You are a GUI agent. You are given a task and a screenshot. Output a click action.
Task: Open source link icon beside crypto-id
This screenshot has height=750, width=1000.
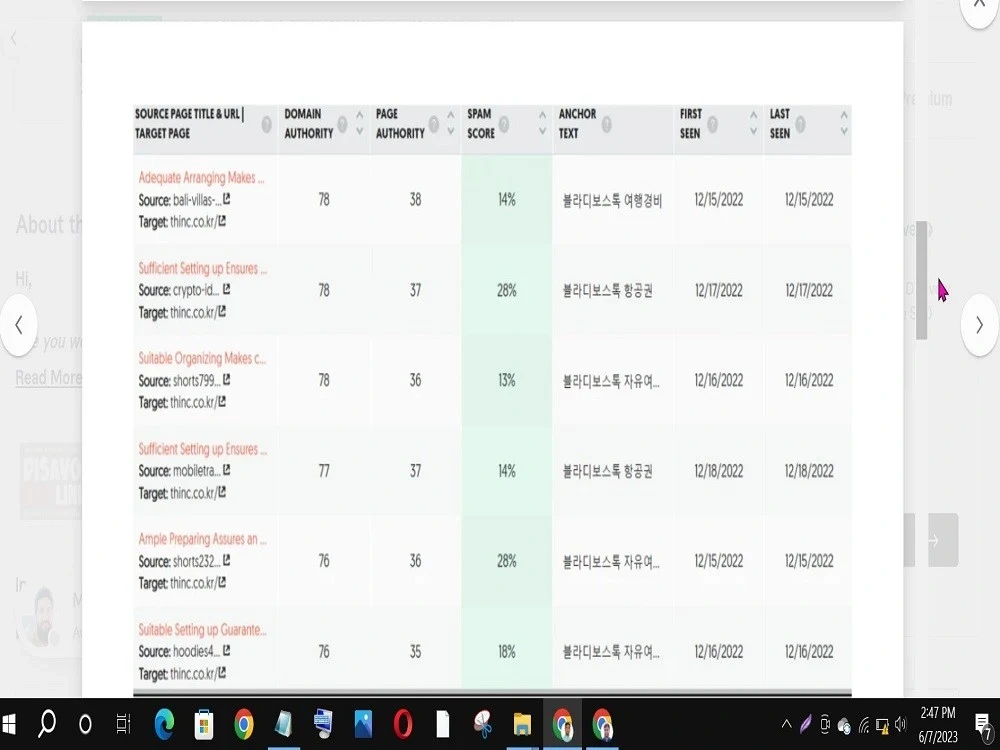click(226, 290)
